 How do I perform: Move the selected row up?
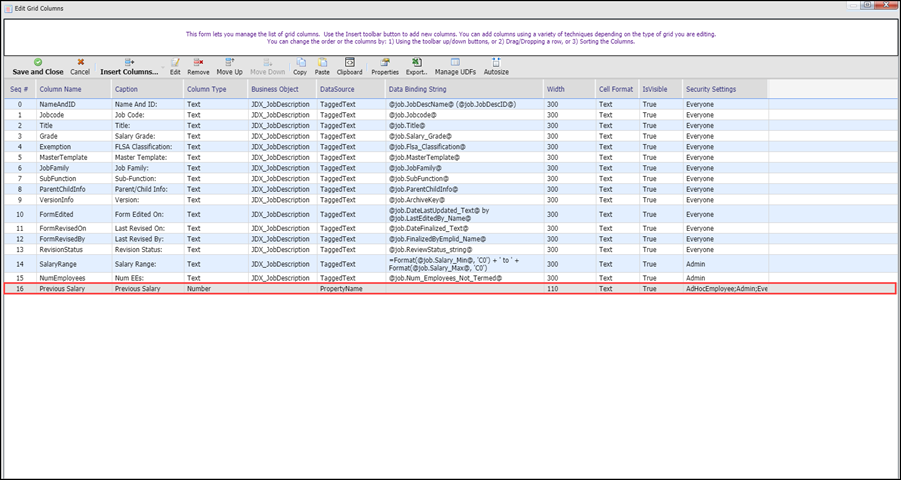pyautogui.click(x=229, y=67)
